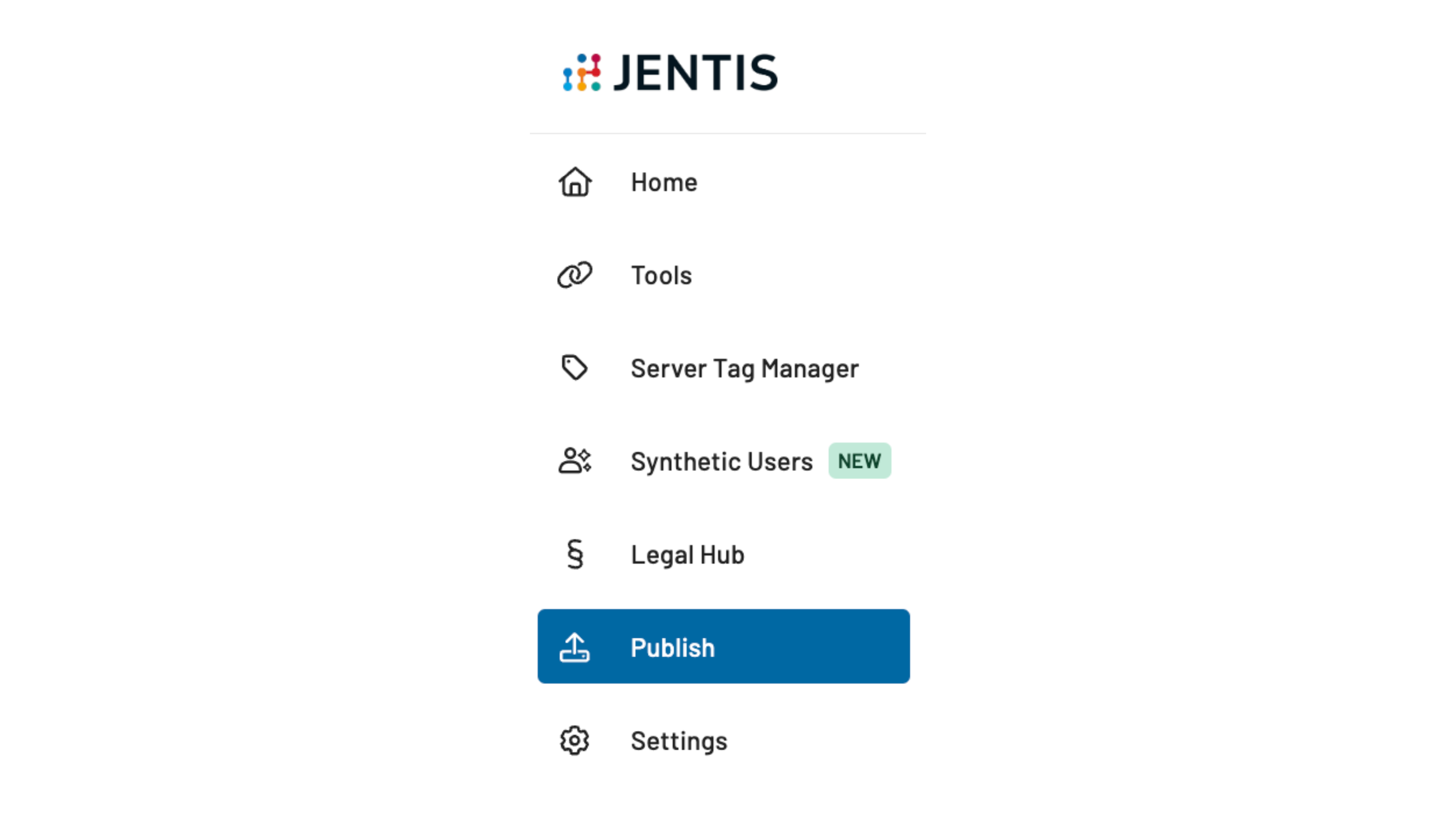
Task: Navigate to Synthetic Users
Action: 721,461
